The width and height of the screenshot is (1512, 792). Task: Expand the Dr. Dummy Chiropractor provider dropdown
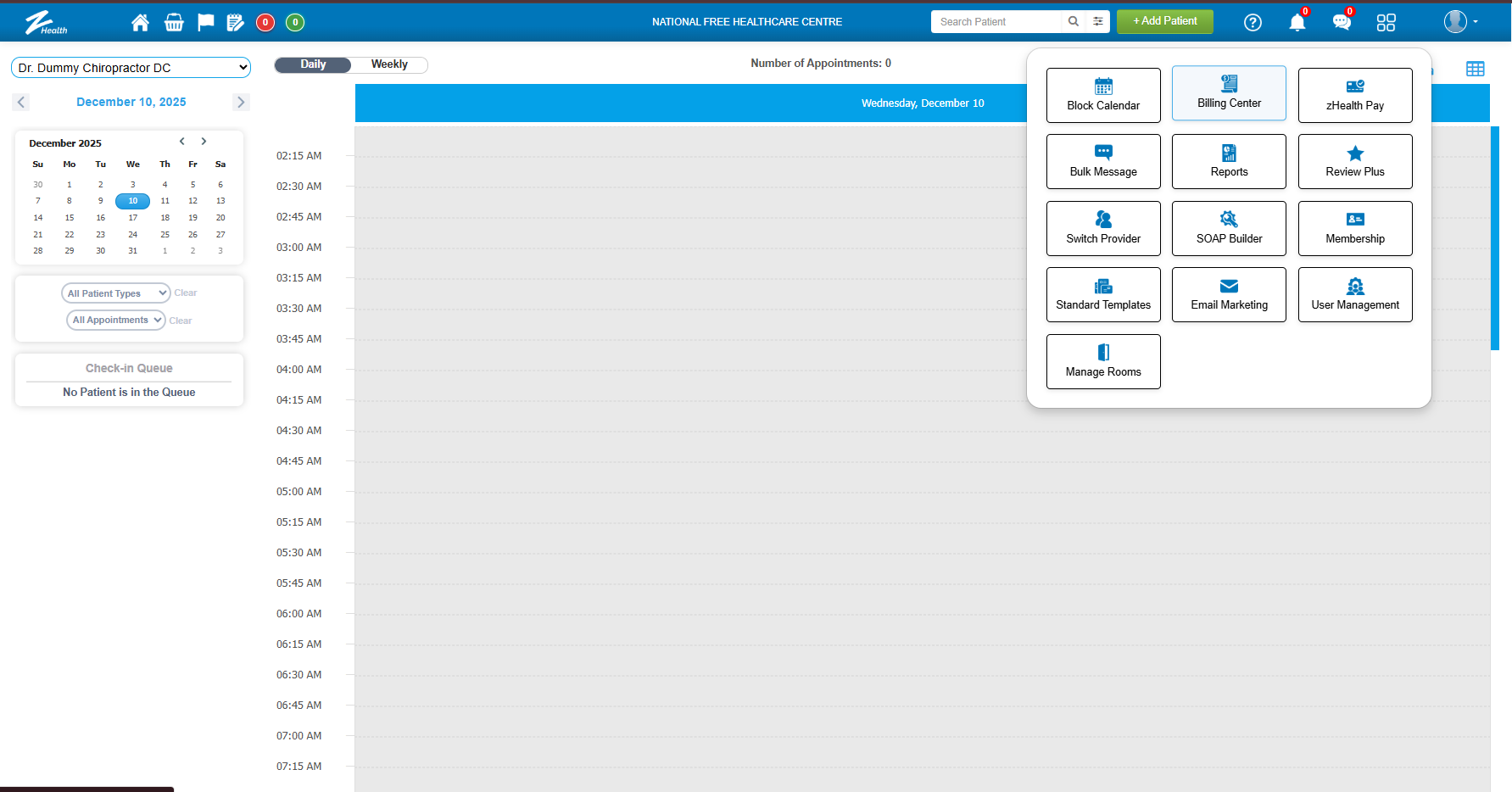[131, 68]
